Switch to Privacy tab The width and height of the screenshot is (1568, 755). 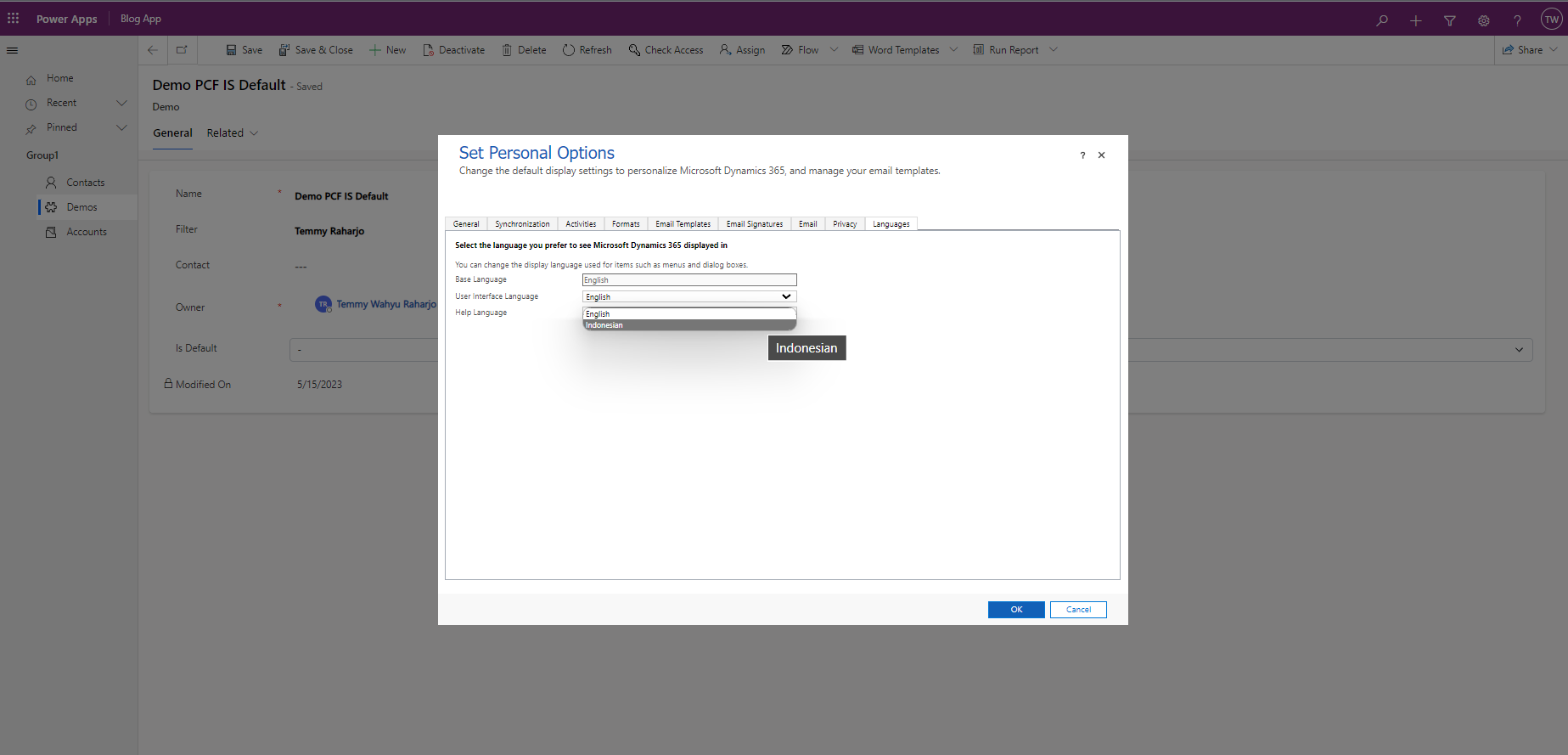click(x=845, y=224)
